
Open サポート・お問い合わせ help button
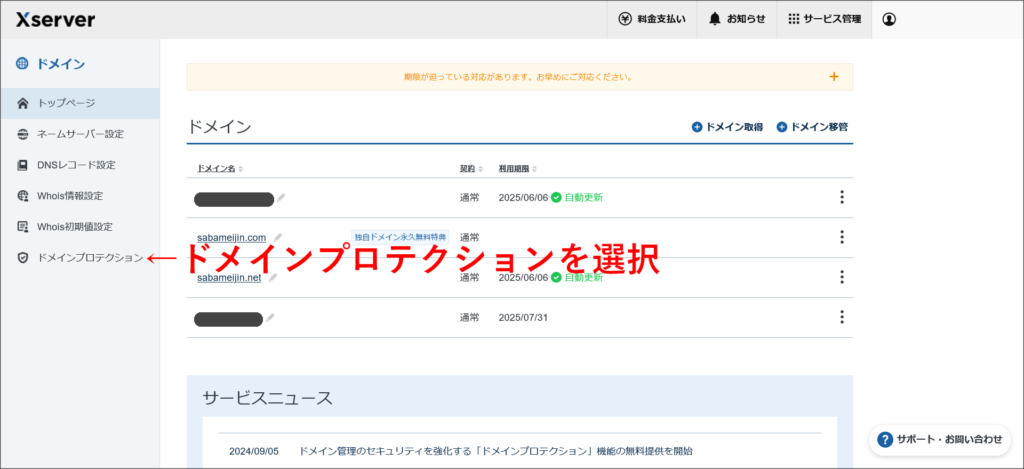[940, 440]
